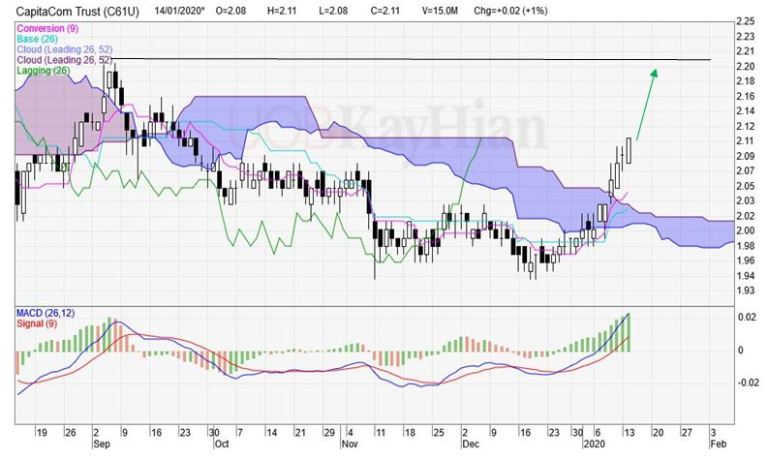Select the Conversion (9) legend entry

(47, 28)
